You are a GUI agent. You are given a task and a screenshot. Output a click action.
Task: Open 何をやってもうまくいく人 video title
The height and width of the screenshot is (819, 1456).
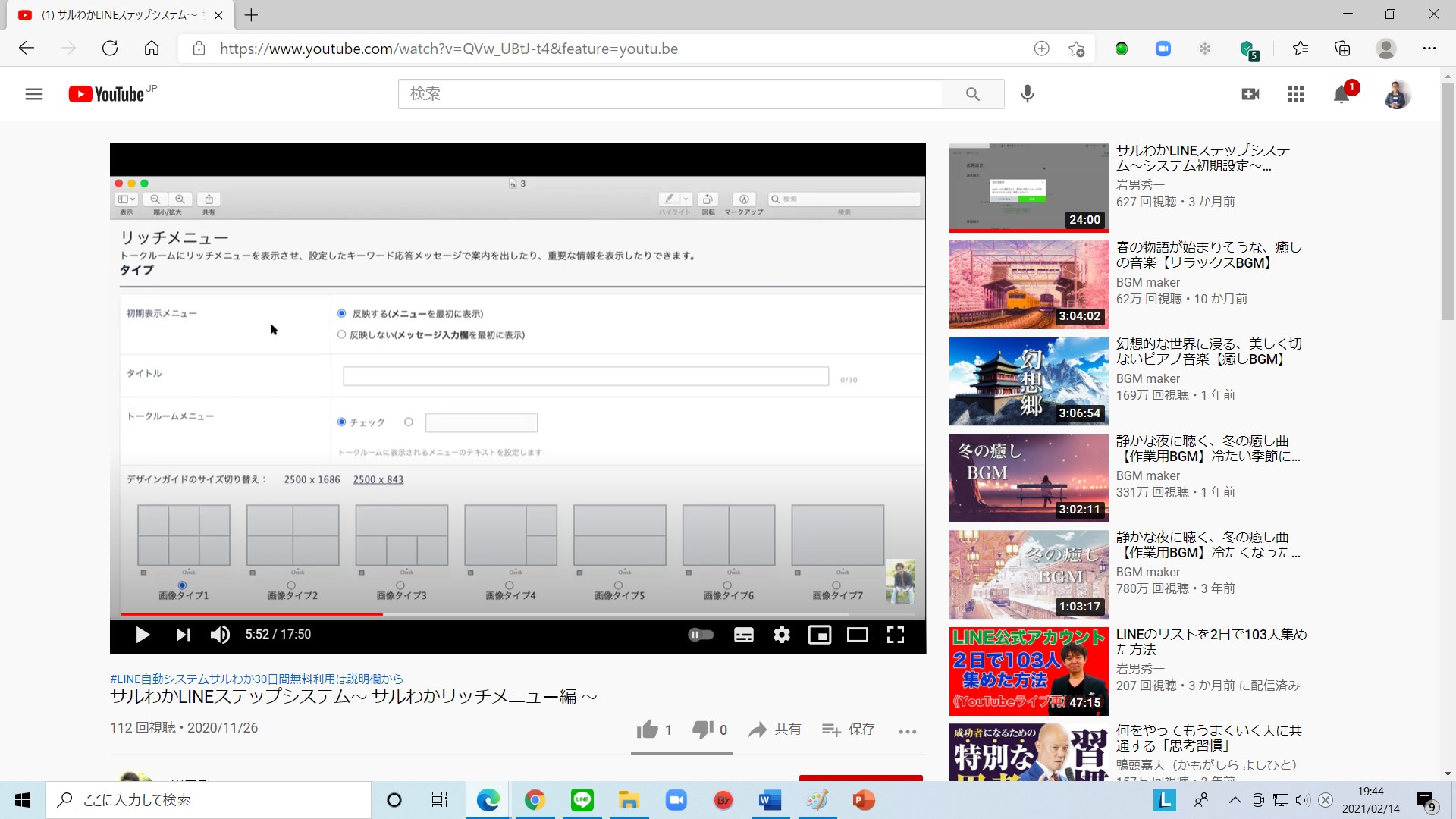1209,738
